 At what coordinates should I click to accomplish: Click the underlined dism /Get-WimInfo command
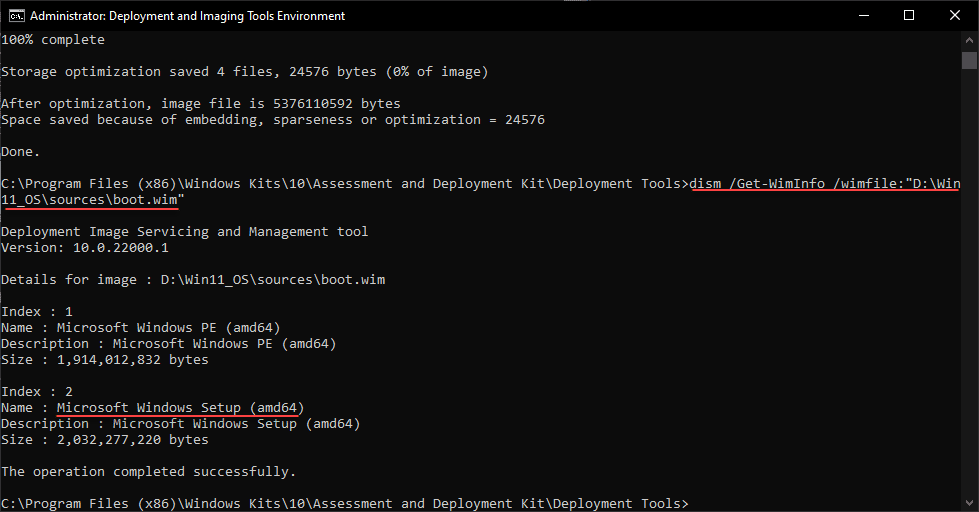pos(825,184)
